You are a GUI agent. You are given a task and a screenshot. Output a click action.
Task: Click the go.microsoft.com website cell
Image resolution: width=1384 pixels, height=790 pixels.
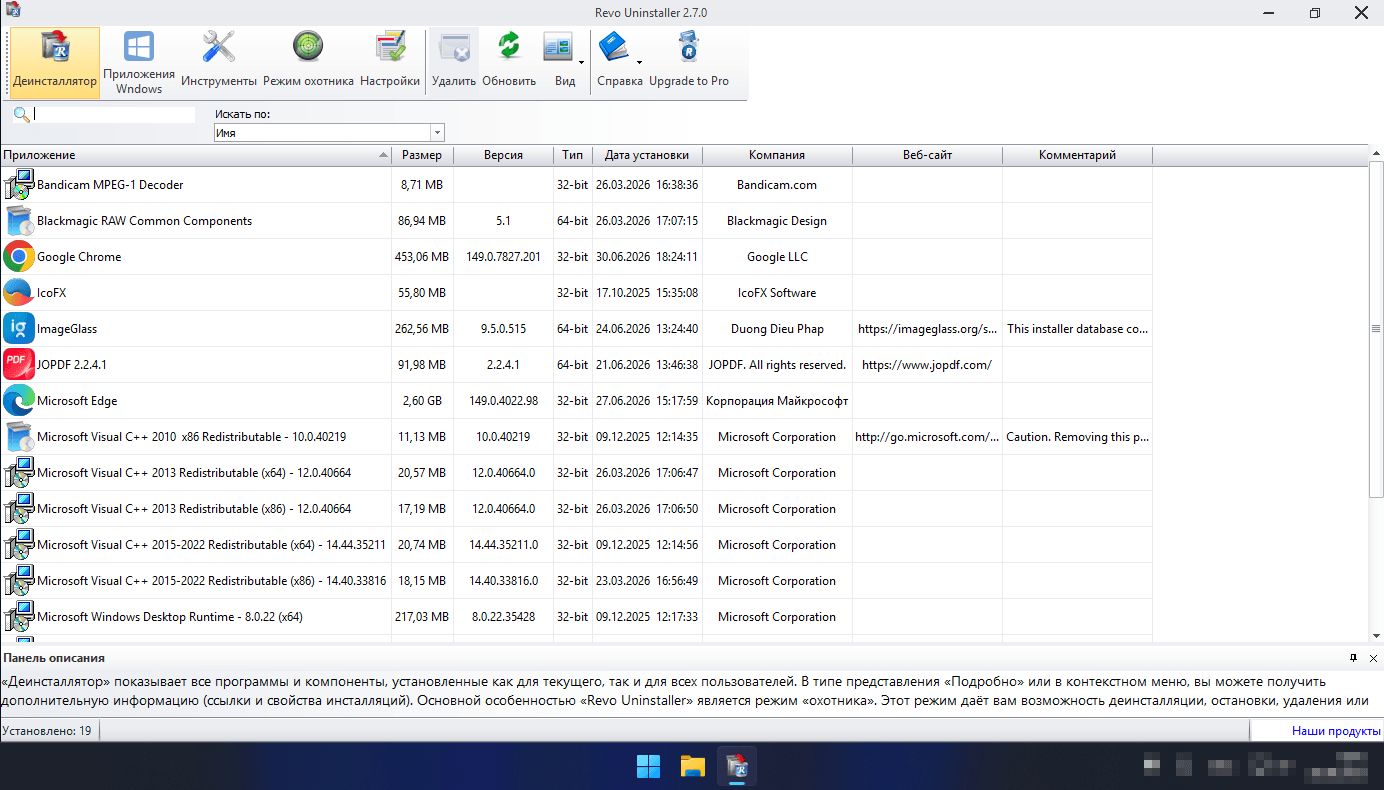coord(928,437)
